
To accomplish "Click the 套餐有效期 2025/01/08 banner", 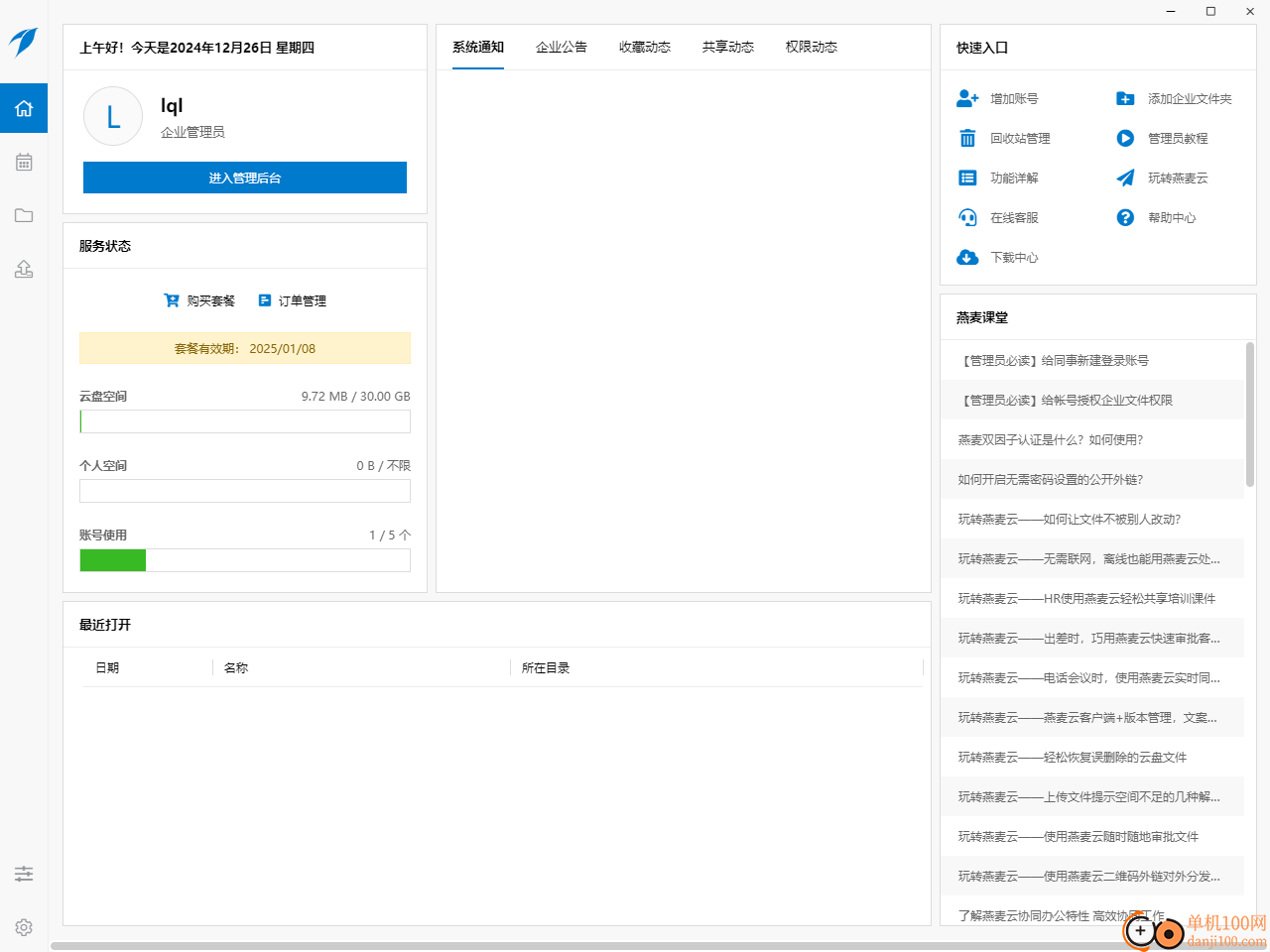I will coord(245,348).
